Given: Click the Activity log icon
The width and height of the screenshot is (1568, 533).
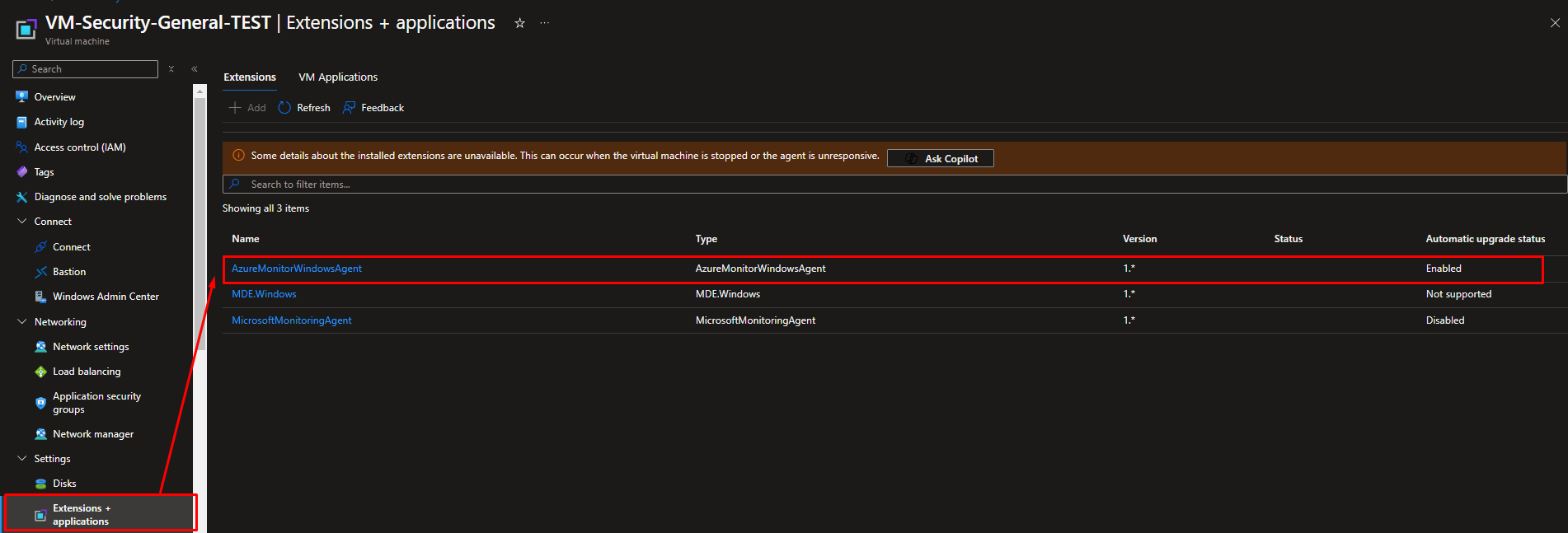Looking at the screenshot, I should coord(22,122).
